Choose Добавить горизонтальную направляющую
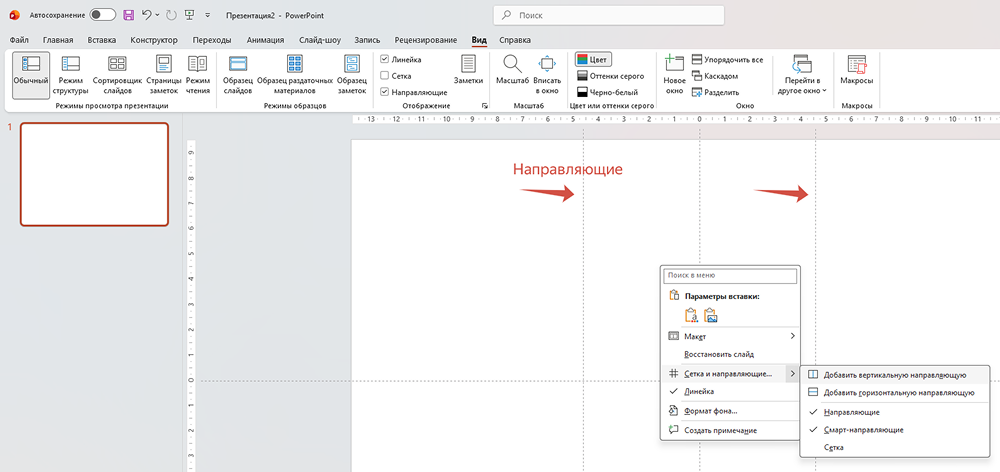 [894, 392]
